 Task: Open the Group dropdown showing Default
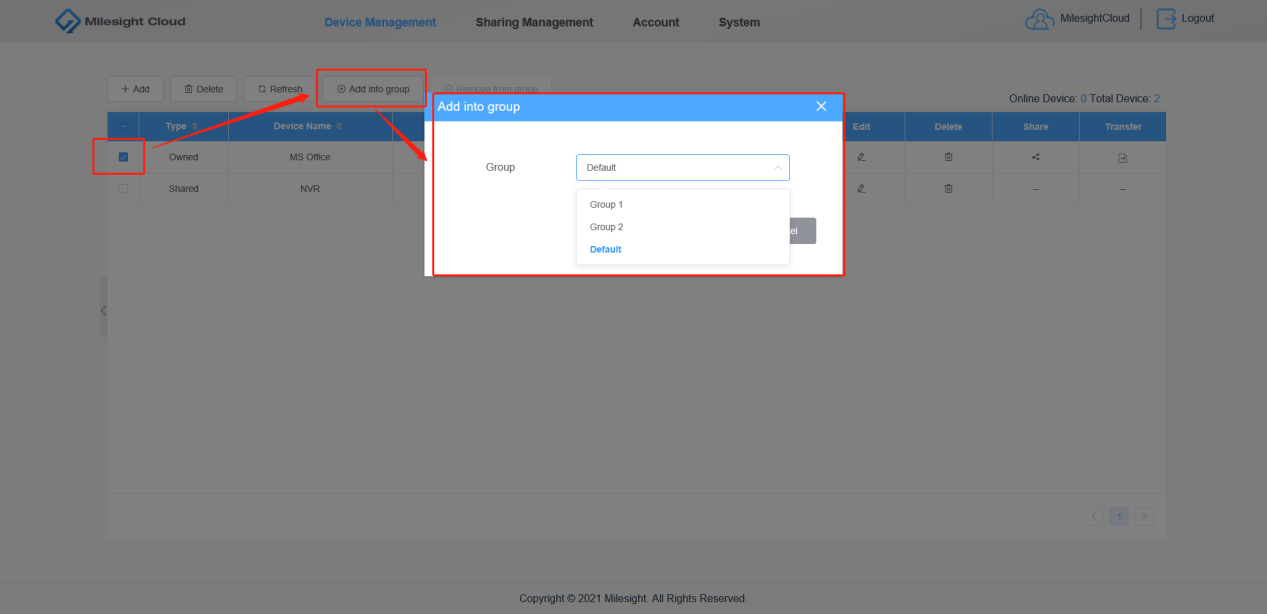pyautogui.click(x=683, y=167)
